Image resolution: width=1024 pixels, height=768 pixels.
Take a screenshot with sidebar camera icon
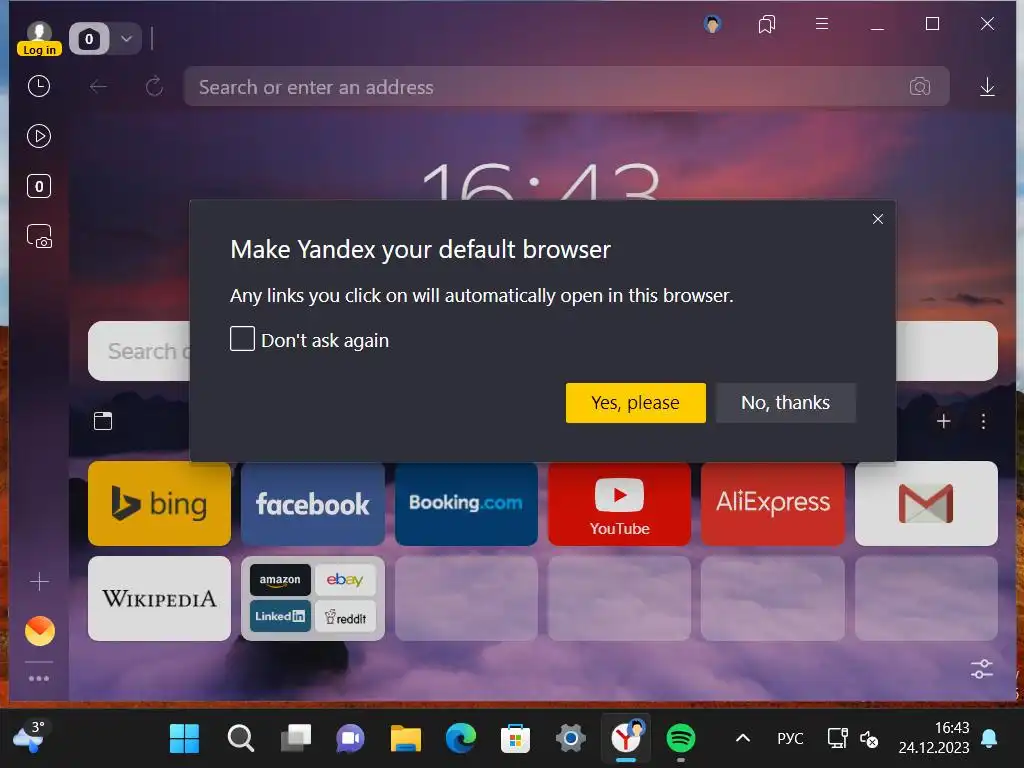39,236
